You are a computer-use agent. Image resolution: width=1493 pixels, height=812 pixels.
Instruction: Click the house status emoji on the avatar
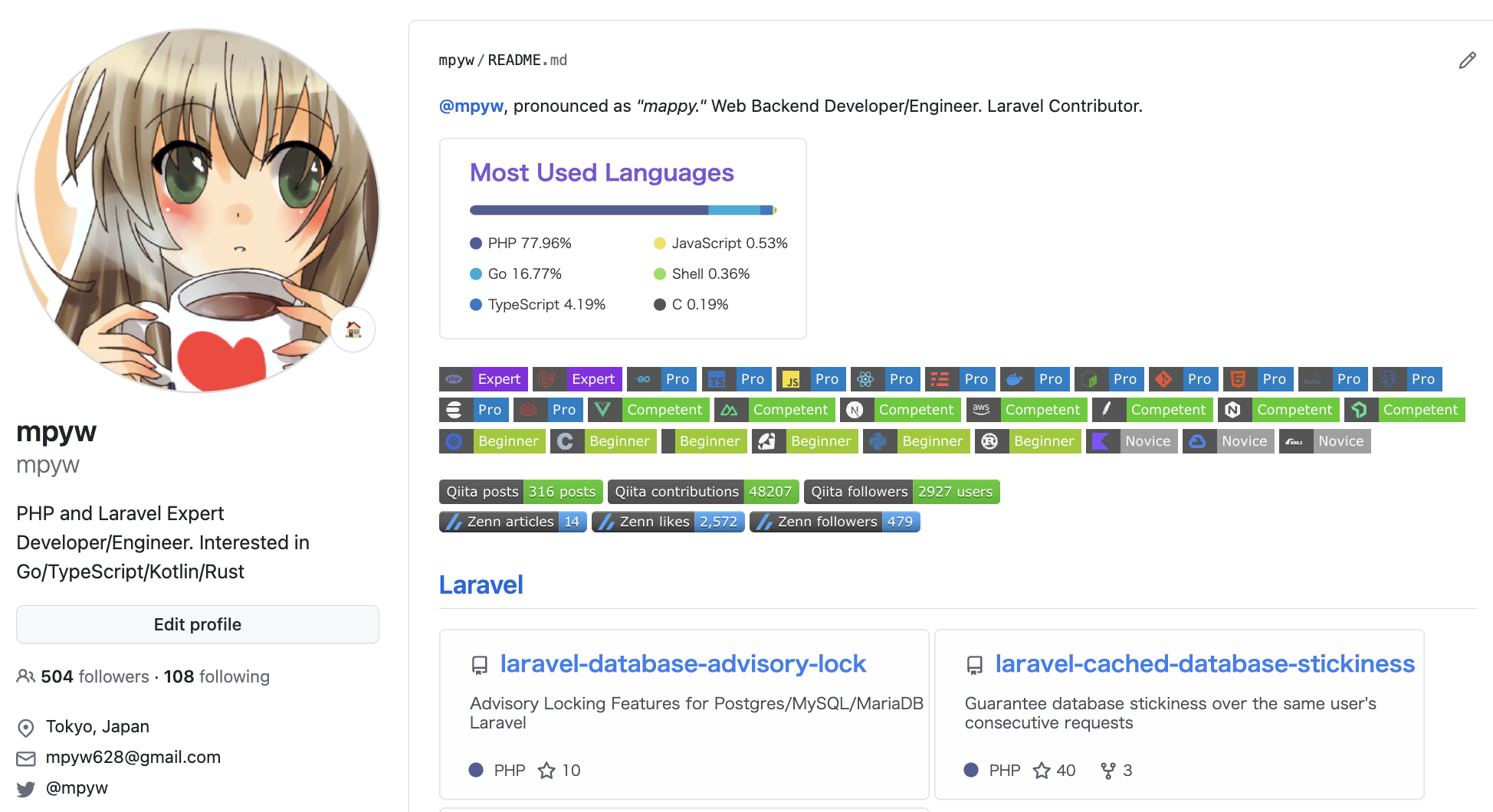tap(353, 329)
